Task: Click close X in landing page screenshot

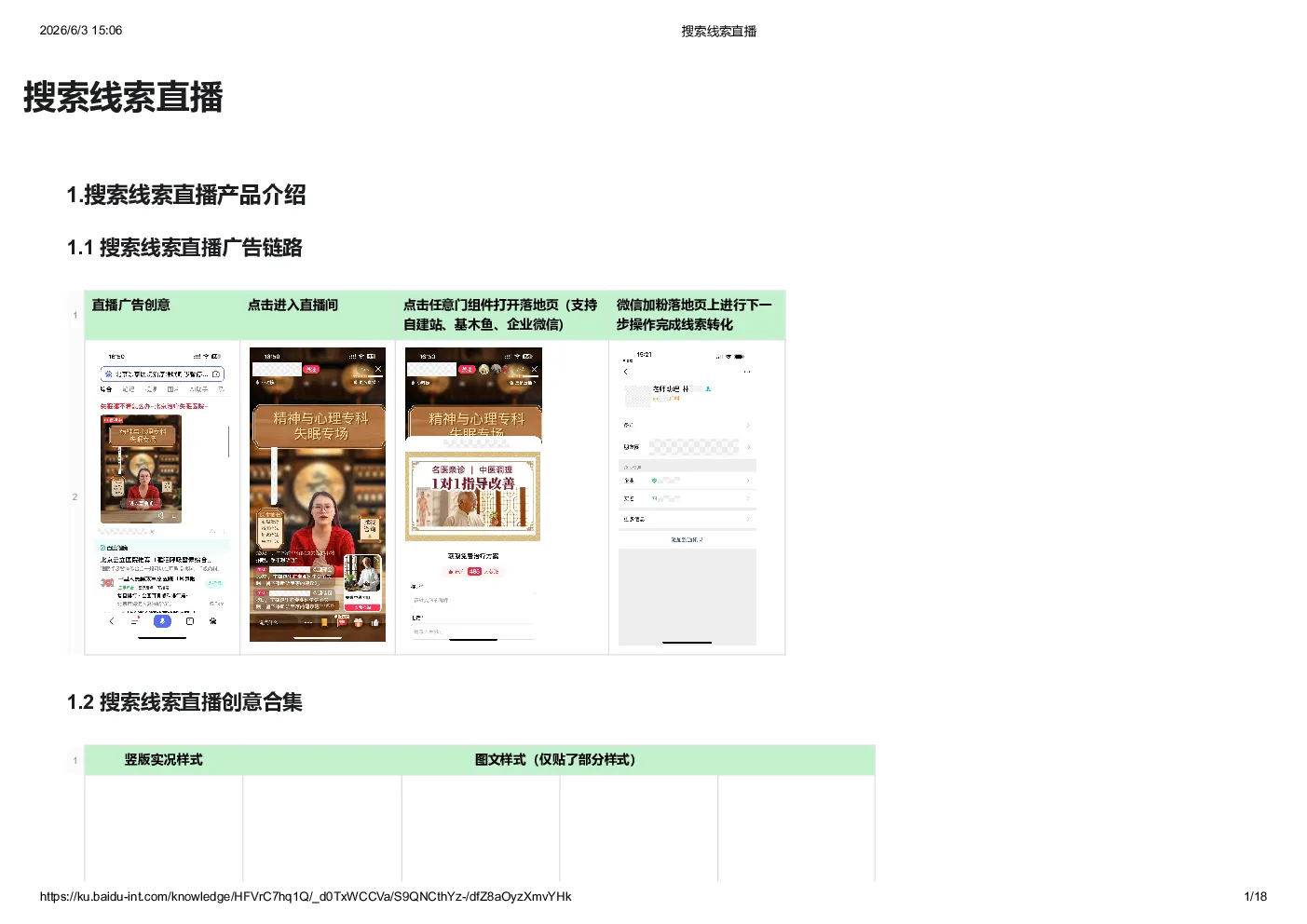Action: [534, 370]
